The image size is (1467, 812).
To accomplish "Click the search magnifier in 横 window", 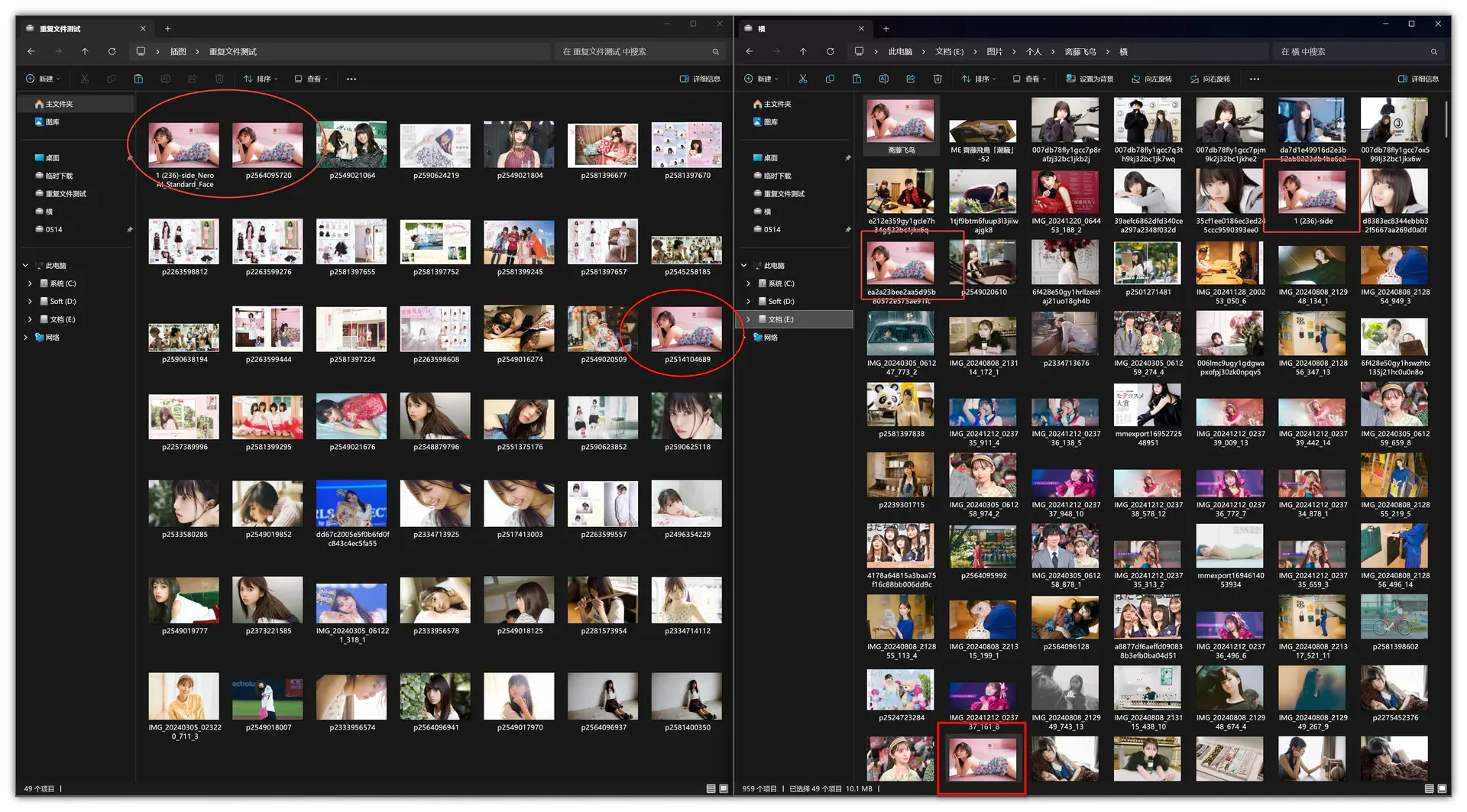I will [x=1434, y=52].
